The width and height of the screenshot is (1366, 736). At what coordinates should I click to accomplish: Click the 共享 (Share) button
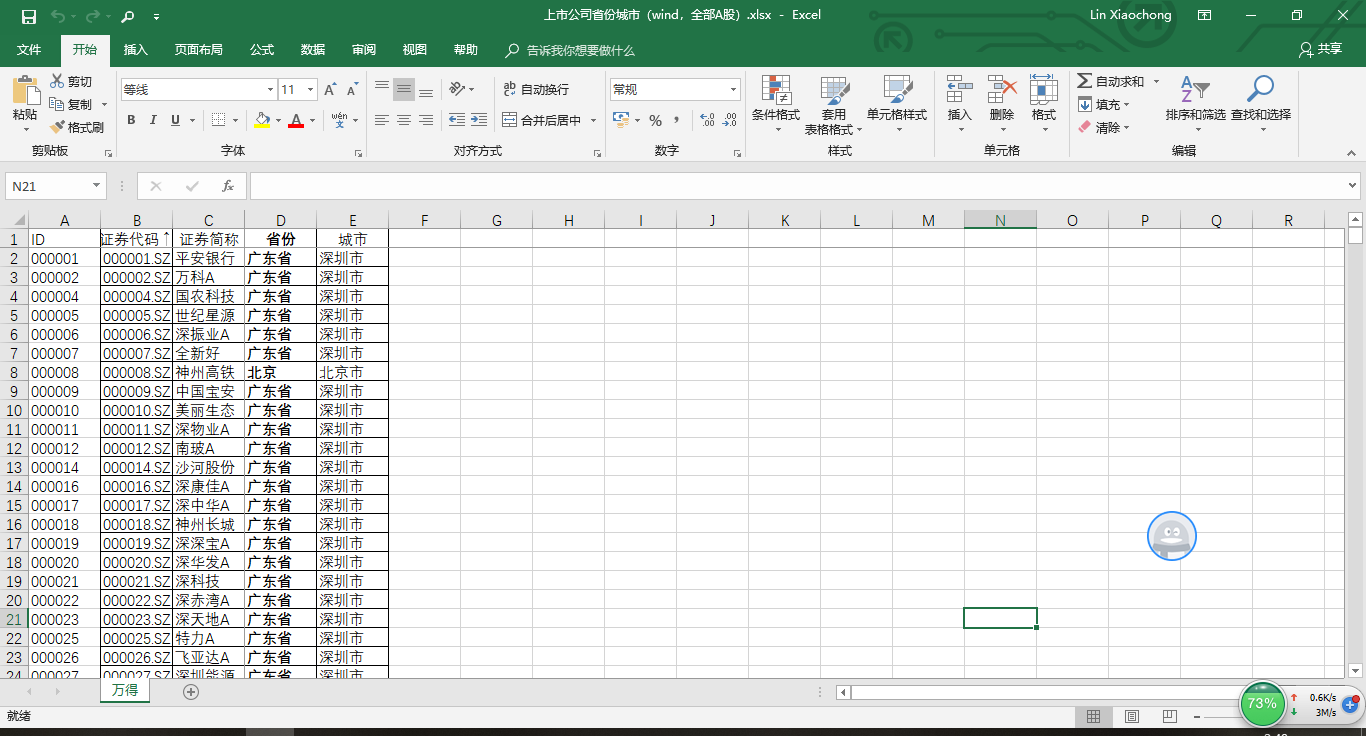[1320, 49]
